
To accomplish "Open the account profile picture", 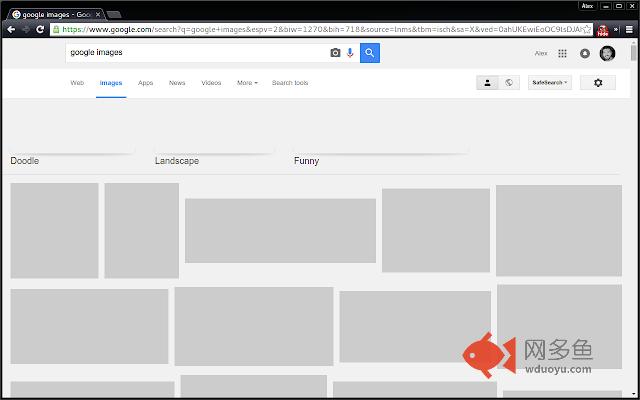I will coord(607,53).
